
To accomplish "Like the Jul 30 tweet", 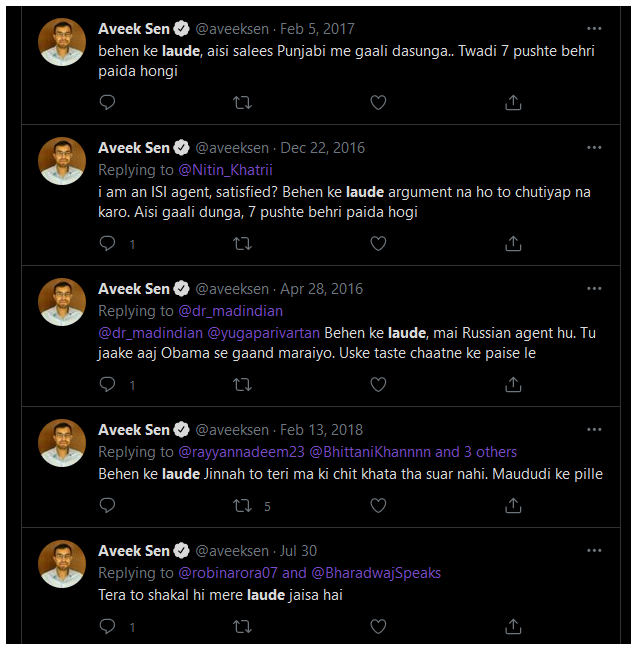I will [x=378, y=627].
